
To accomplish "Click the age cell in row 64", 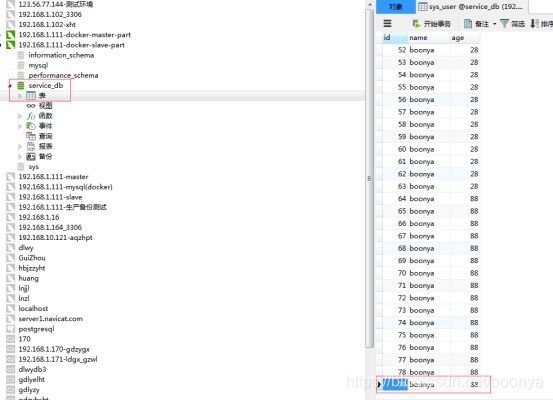I will click(x=464, y=199).
